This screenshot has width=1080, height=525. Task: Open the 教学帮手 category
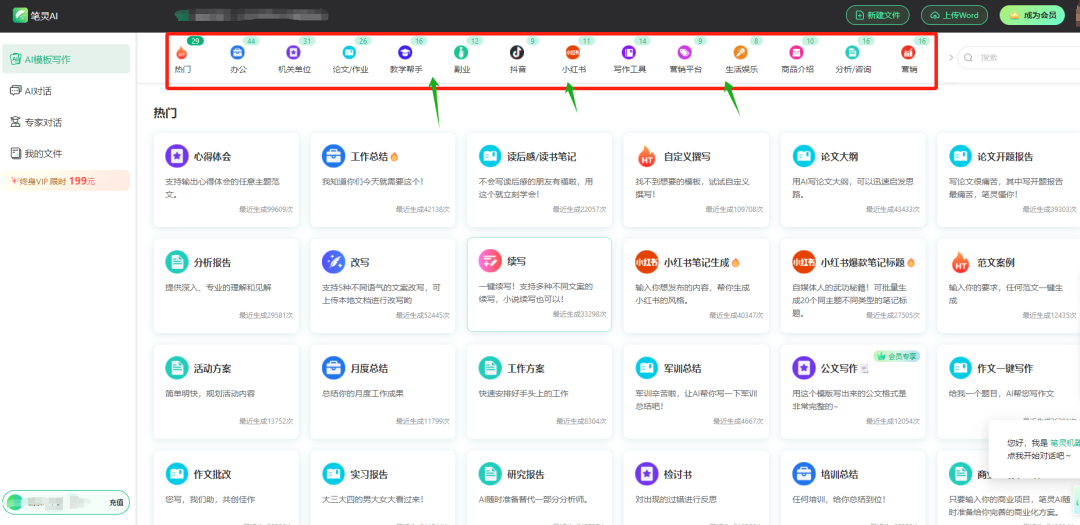[406, 59]
